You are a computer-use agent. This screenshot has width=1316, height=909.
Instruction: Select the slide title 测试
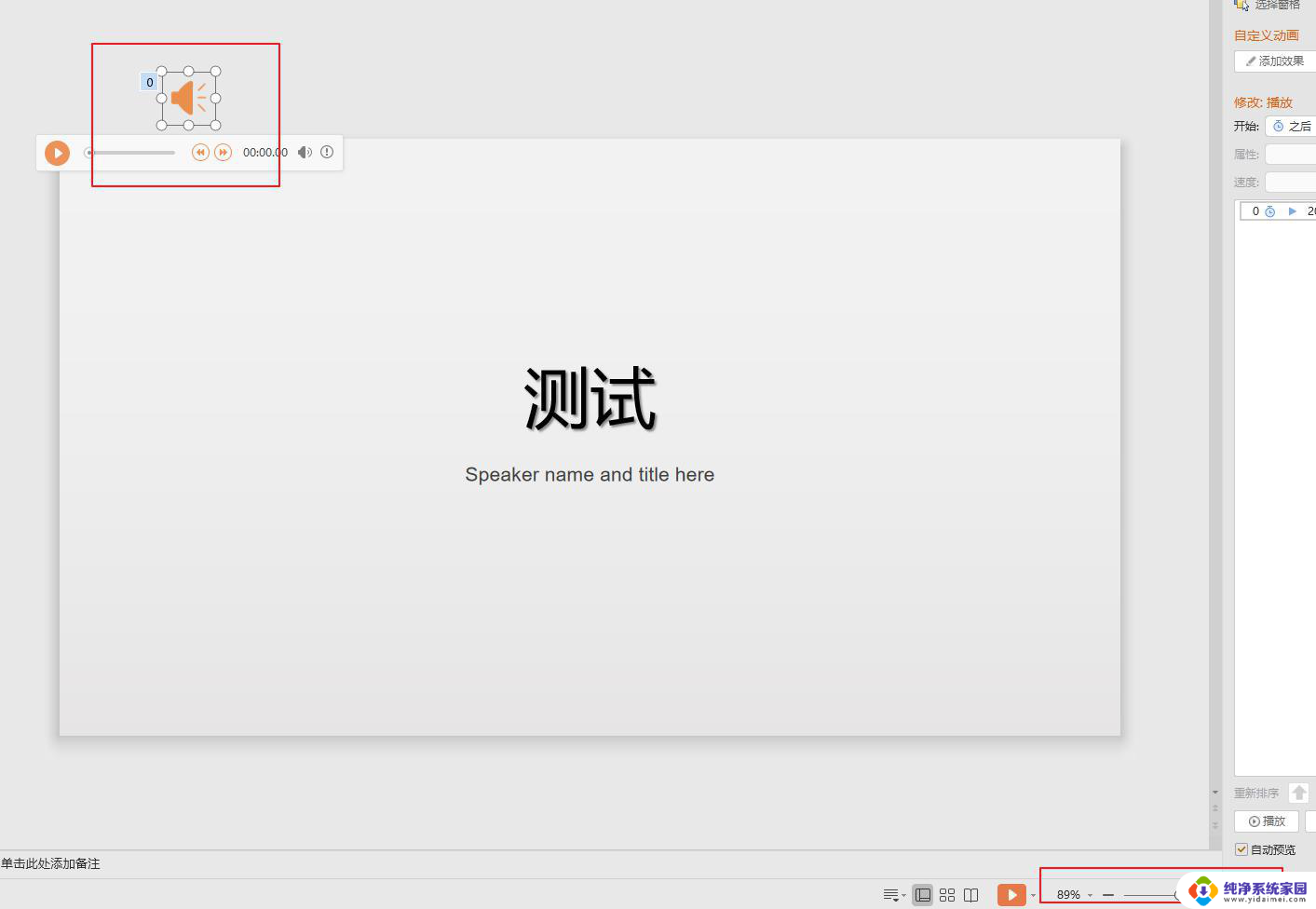pyautogui.click(x=590, y=399)
